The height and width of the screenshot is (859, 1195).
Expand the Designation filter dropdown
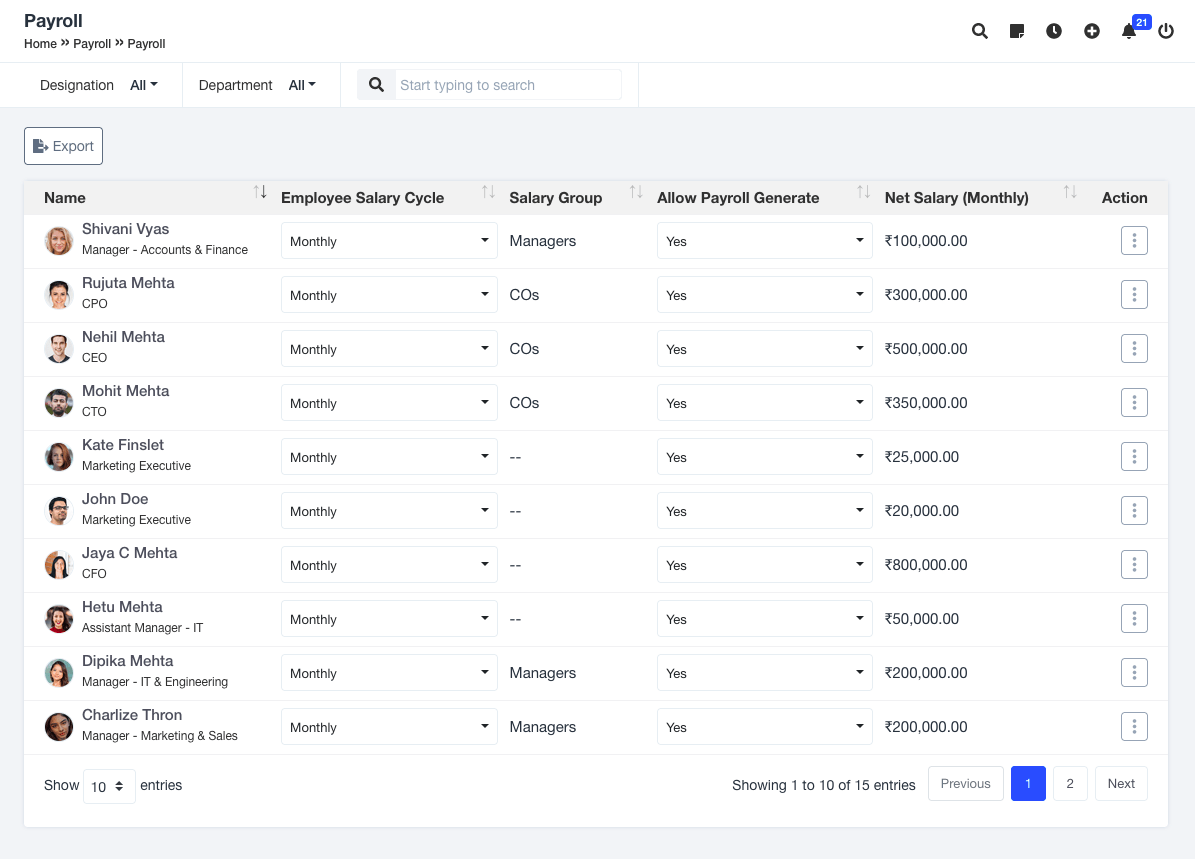[144, 85]
